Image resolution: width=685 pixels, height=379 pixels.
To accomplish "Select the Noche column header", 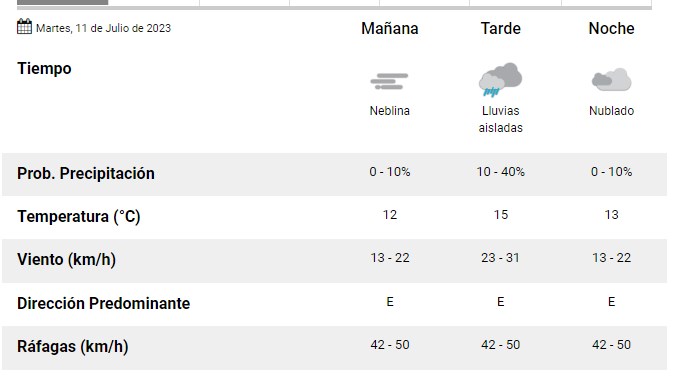I will pyautogui.click(x=611, y=28).
